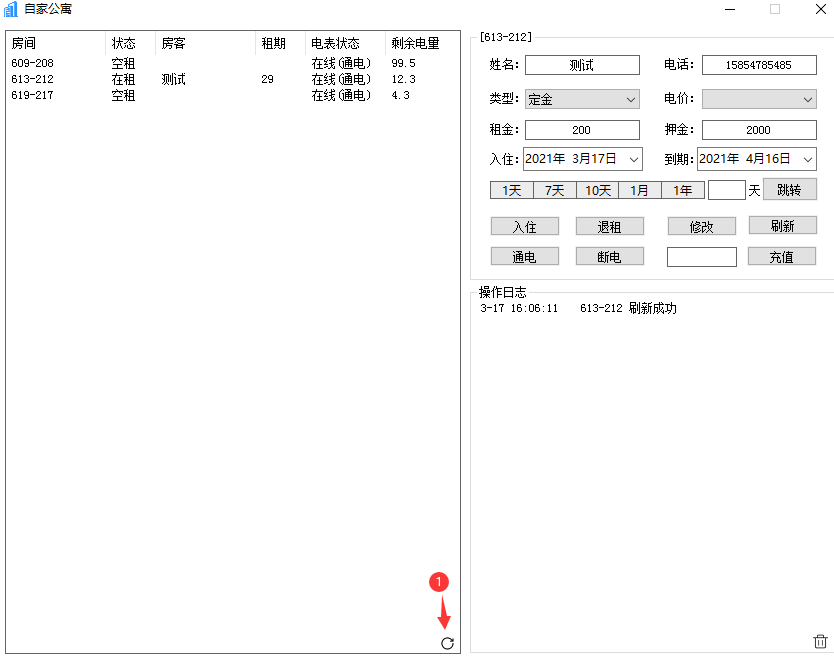Click the 1年 button
Viewport: 834px width, 656px height.
coord(683,190)
